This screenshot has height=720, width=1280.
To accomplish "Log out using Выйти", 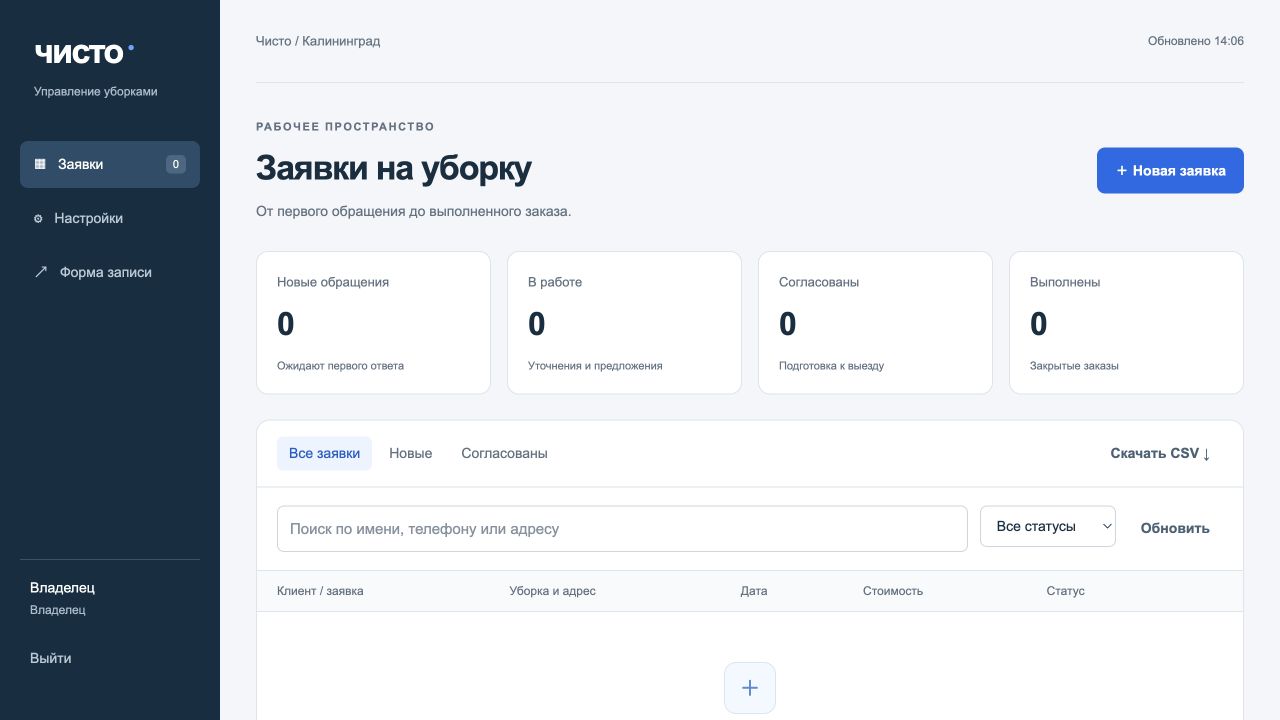I will [51, 658].
